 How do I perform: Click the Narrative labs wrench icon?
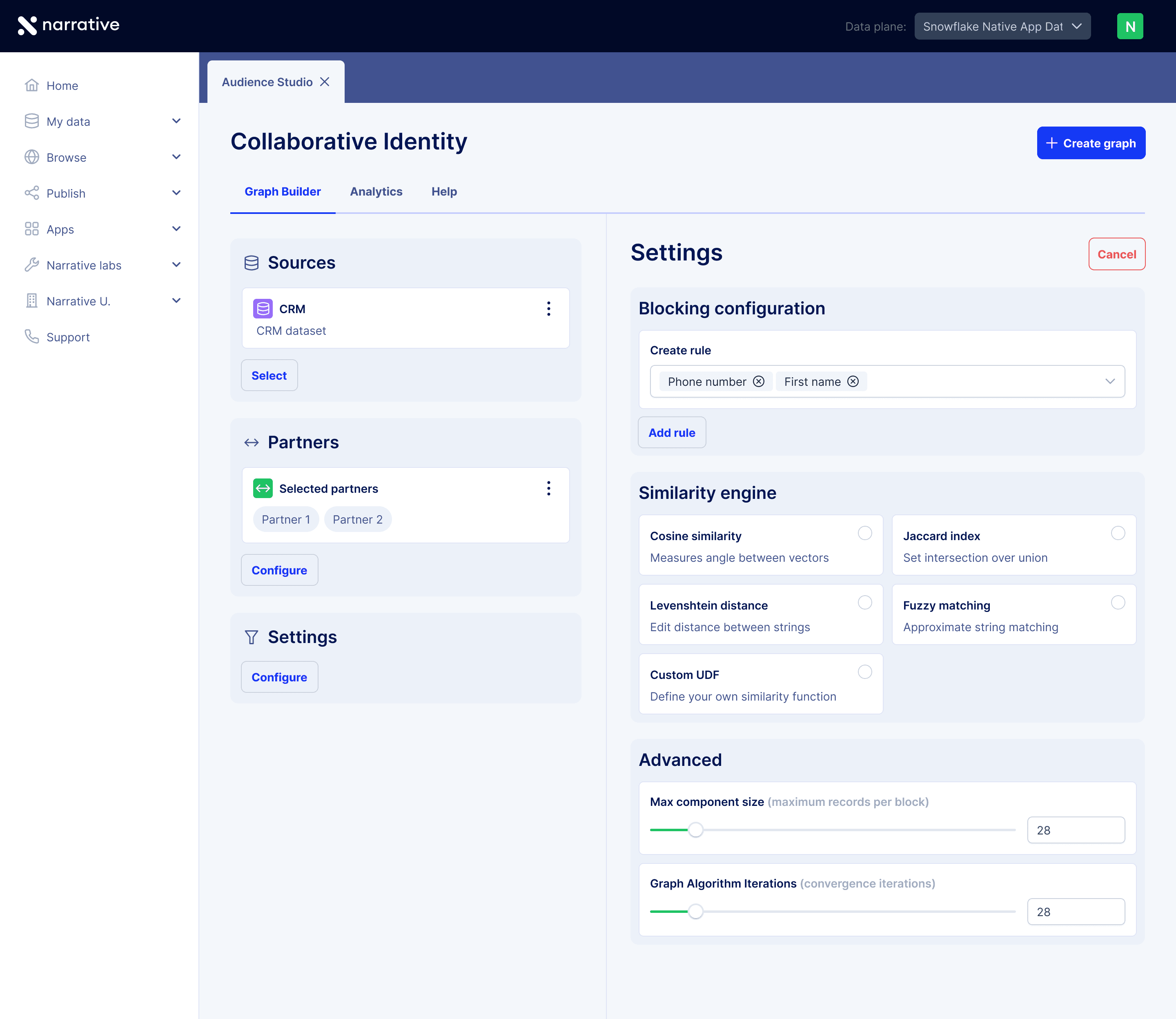coord(32,265)
